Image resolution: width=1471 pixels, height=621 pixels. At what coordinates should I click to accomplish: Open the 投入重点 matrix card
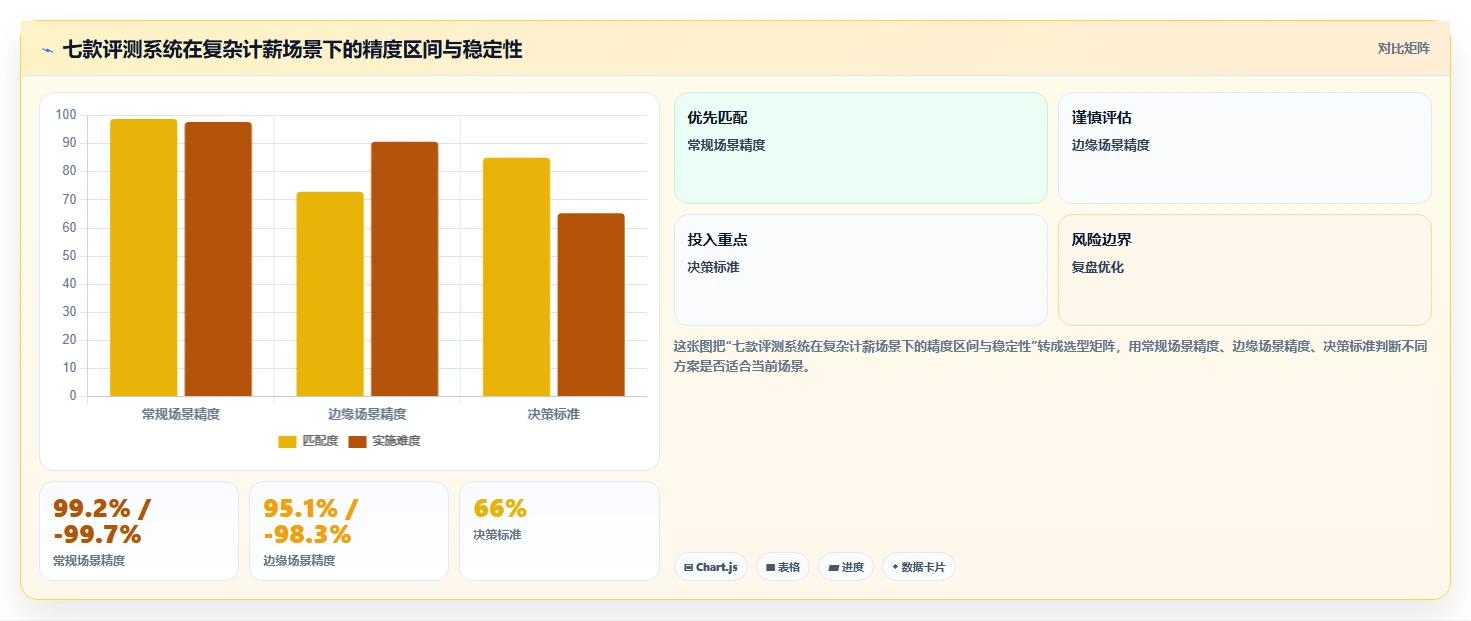point(860,270)
